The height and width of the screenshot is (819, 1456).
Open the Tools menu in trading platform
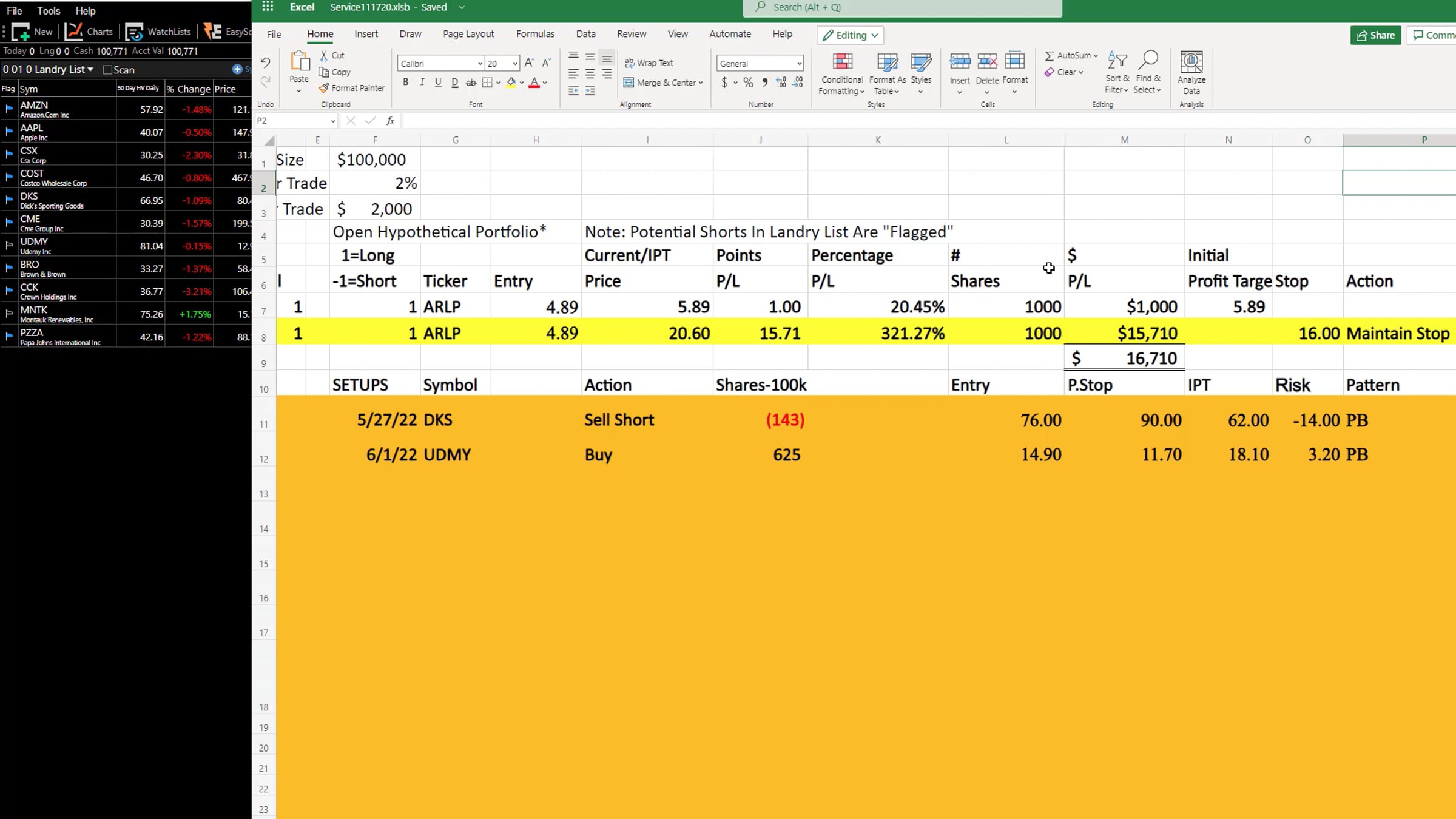tap(49, 11)
